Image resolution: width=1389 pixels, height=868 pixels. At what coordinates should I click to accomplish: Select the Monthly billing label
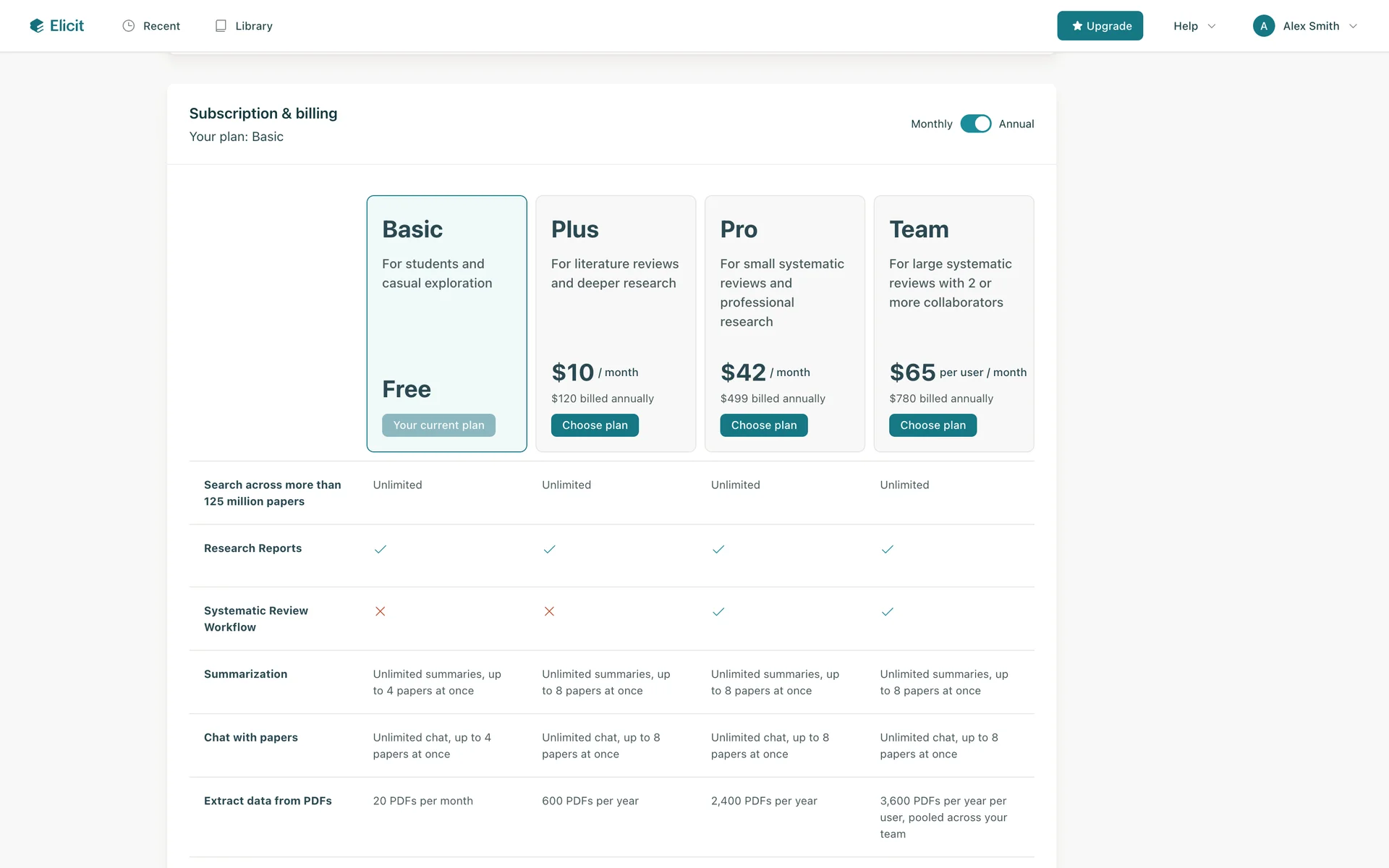(931, 124)
